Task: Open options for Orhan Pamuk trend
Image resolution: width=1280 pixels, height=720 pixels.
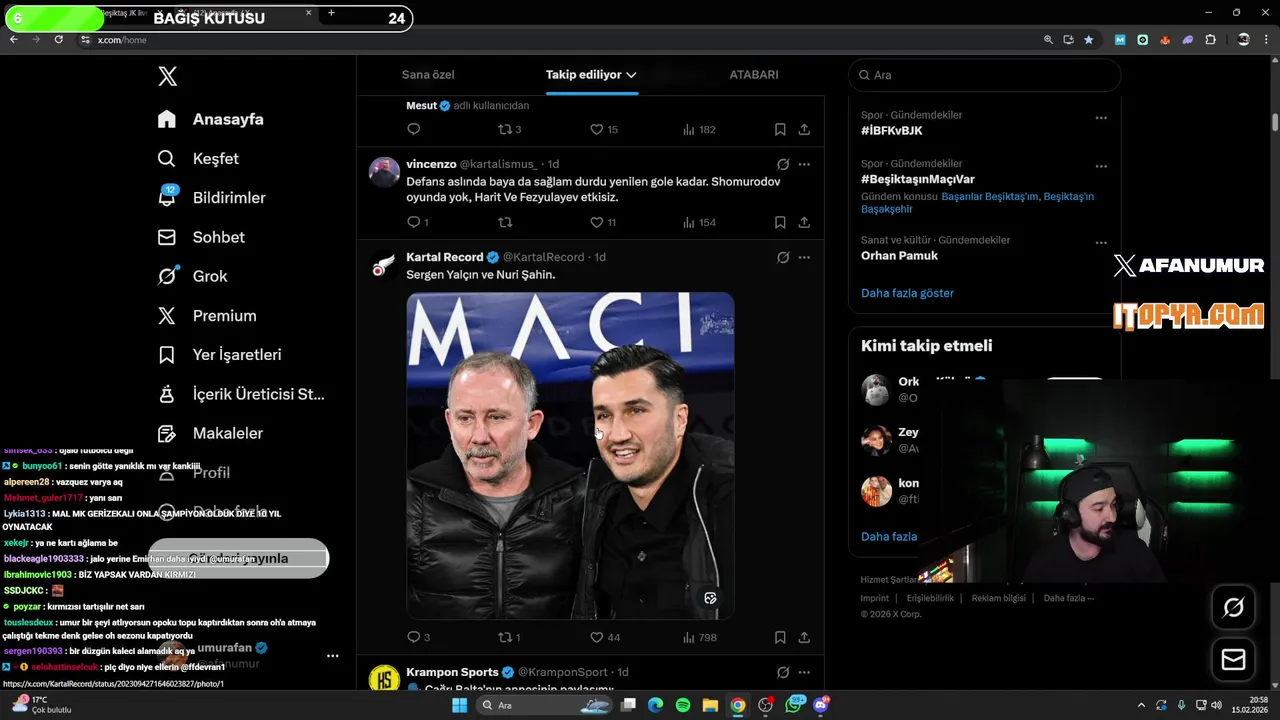Action: [x=1101, y=242]
